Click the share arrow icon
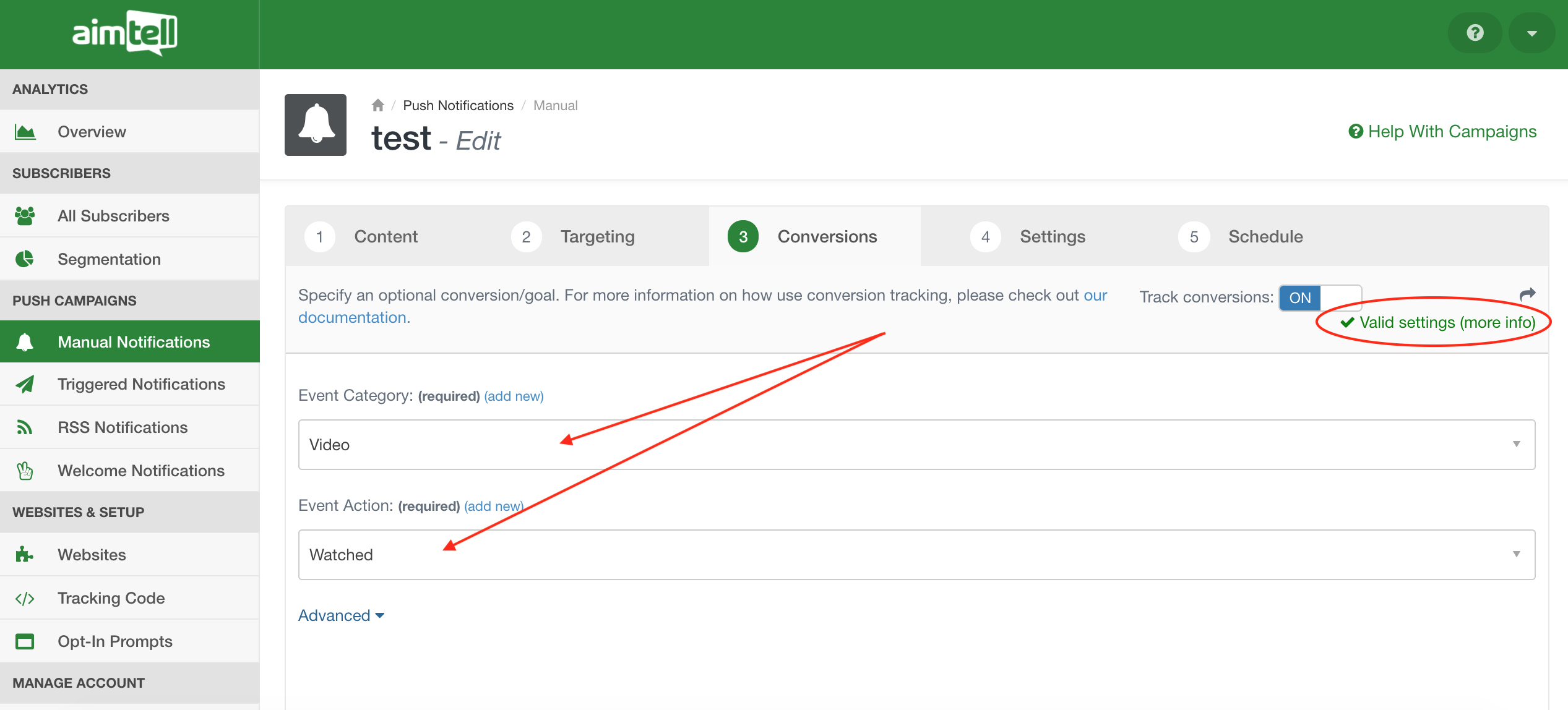Viewport: 1568px width, 710px height. pos(1527,294)
